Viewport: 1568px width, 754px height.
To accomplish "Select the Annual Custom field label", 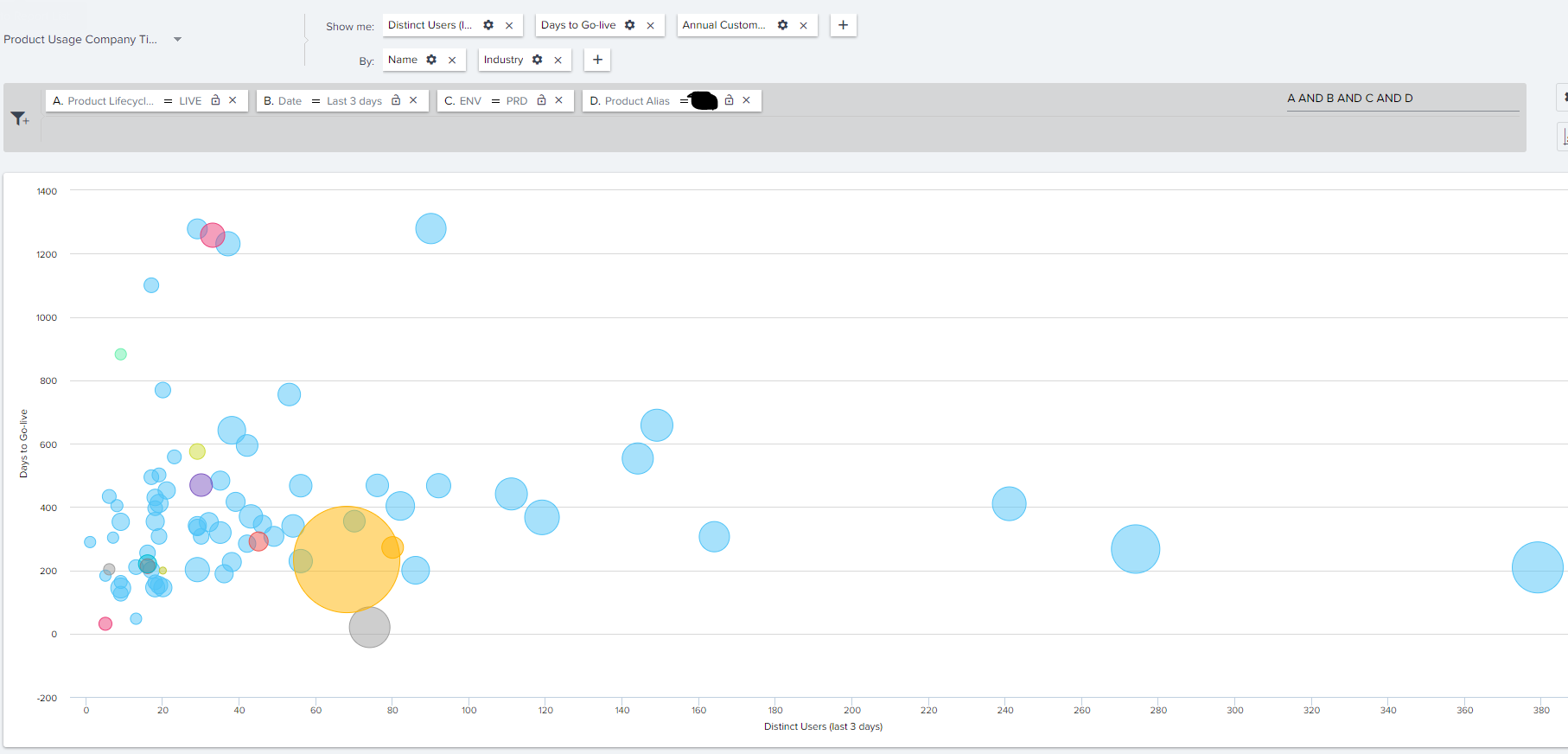I will (x=723, y=25).
